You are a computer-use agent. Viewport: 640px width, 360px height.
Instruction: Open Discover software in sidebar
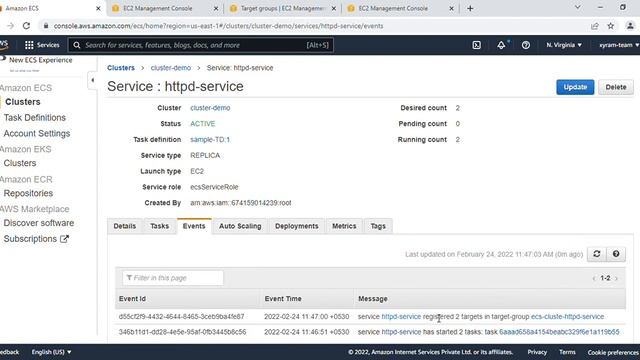tap(39, 223)
